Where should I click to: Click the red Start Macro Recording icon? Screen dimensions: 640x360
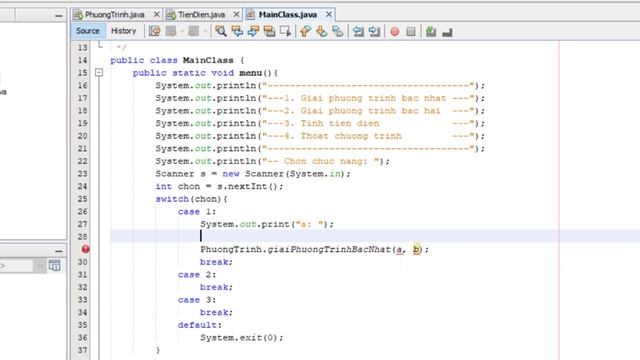tap(395, 31)
